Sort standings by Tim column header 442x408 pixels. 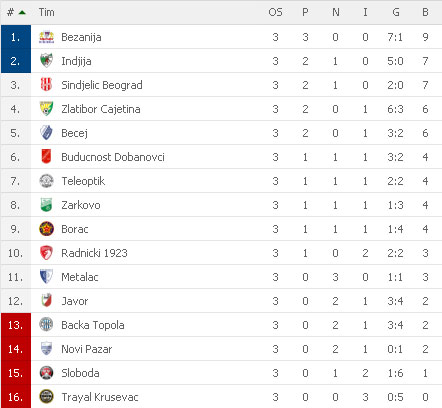(46, 13)
